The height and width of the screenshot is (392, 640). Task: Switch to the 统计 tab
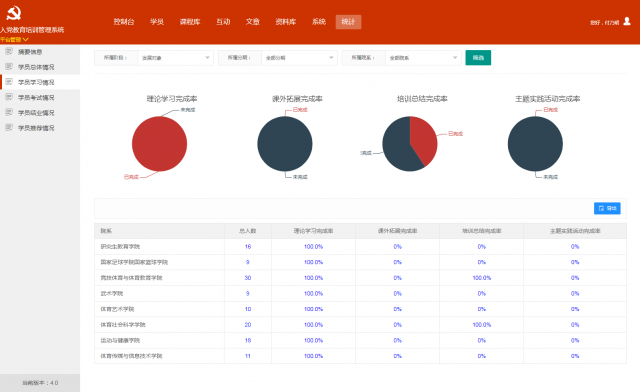(x=348, y=22)
